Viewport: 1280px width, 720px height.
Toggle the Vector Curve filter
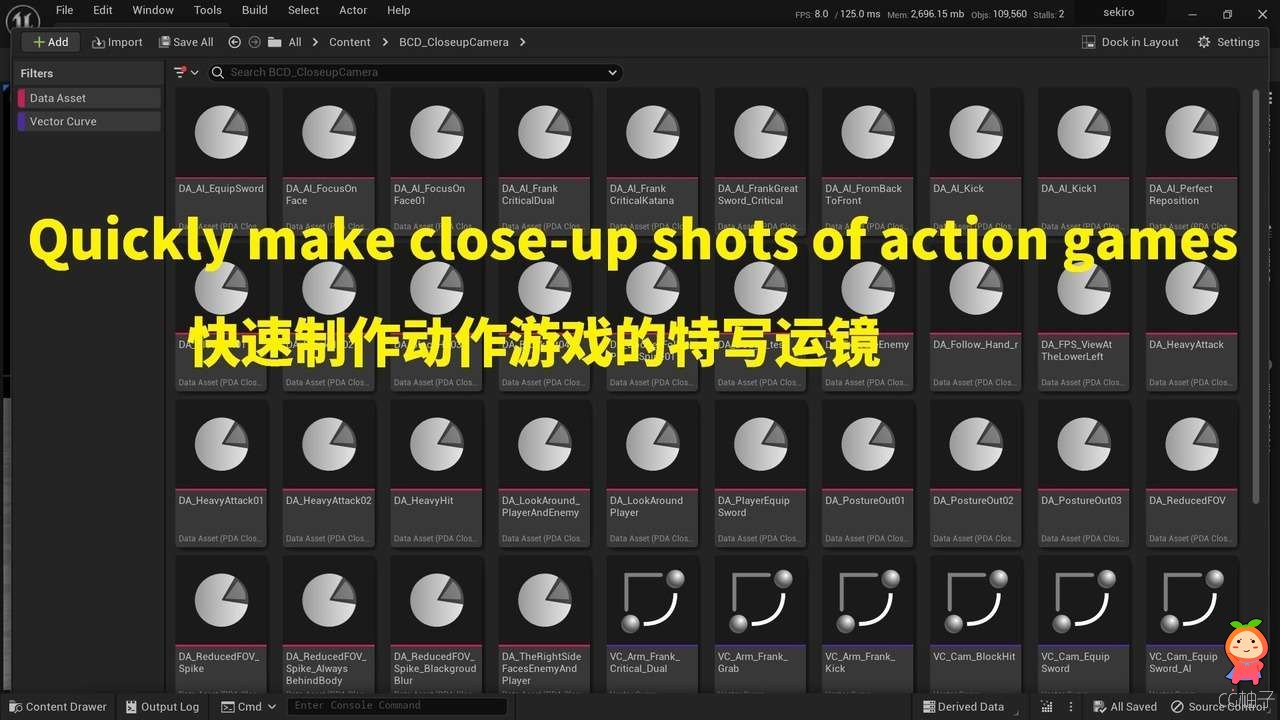click(89, 121)
